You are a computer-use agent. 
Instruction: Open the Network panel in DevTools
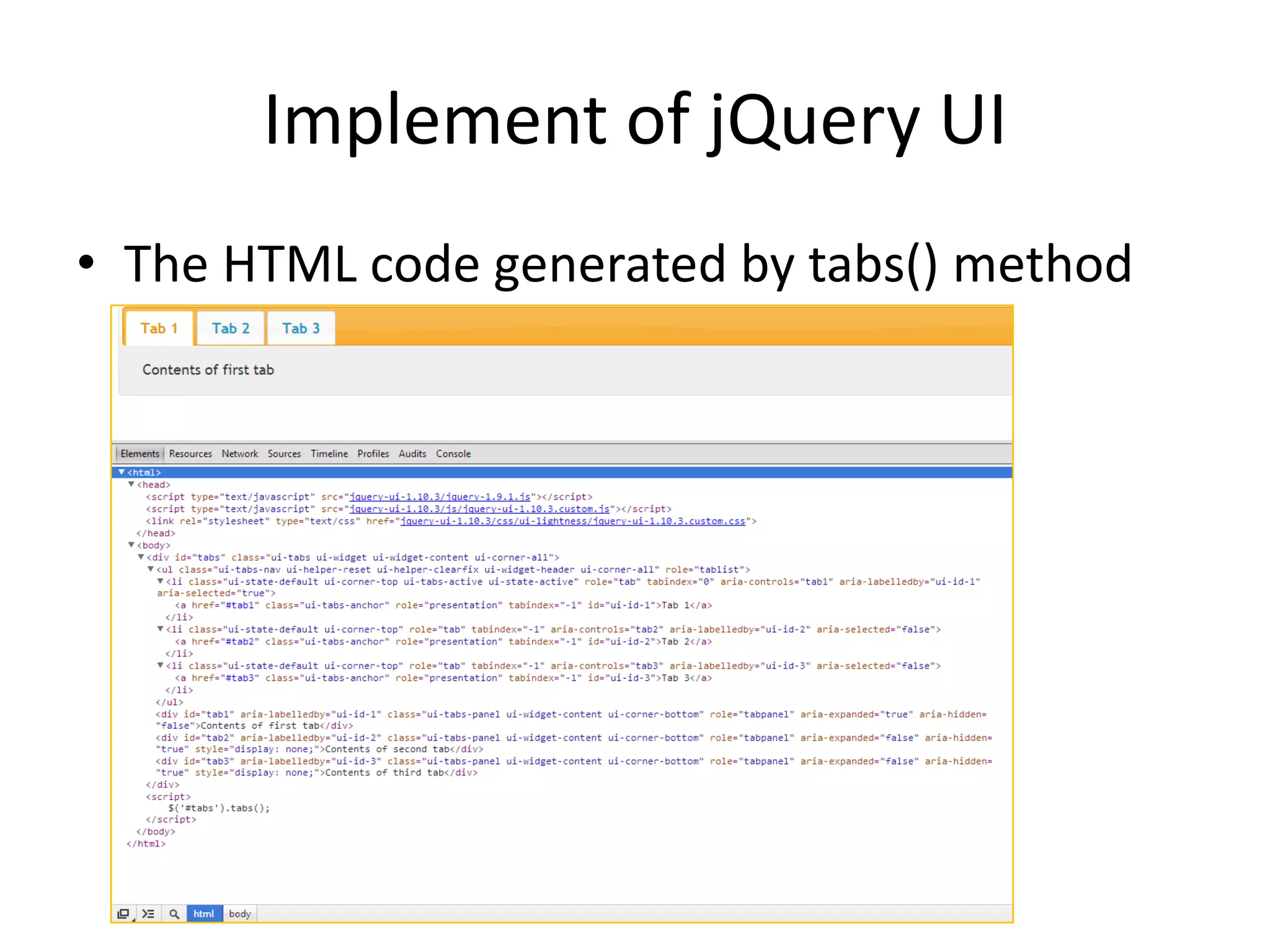point(239,454)
